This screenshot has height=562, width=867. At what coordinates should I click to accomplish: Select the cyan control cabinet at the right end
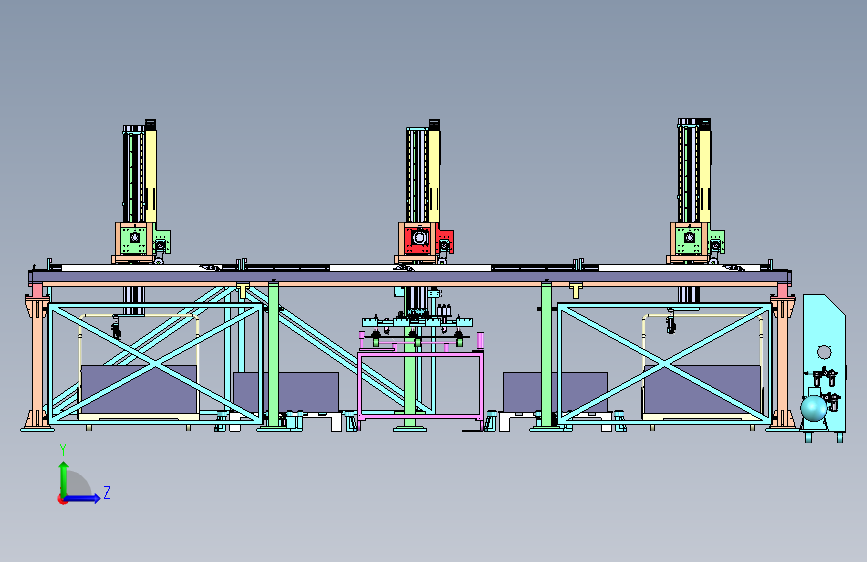point(824,363)
